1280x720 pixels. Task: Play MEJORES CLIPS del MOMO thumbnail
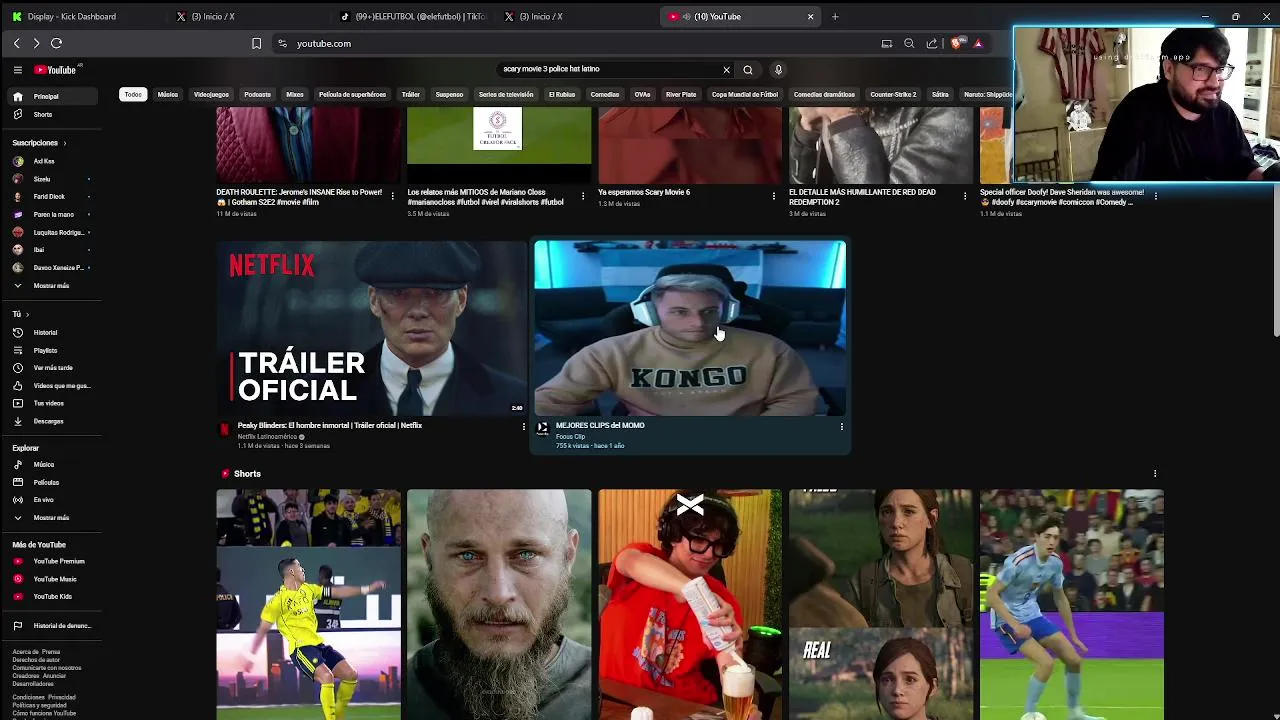point(690,327)
